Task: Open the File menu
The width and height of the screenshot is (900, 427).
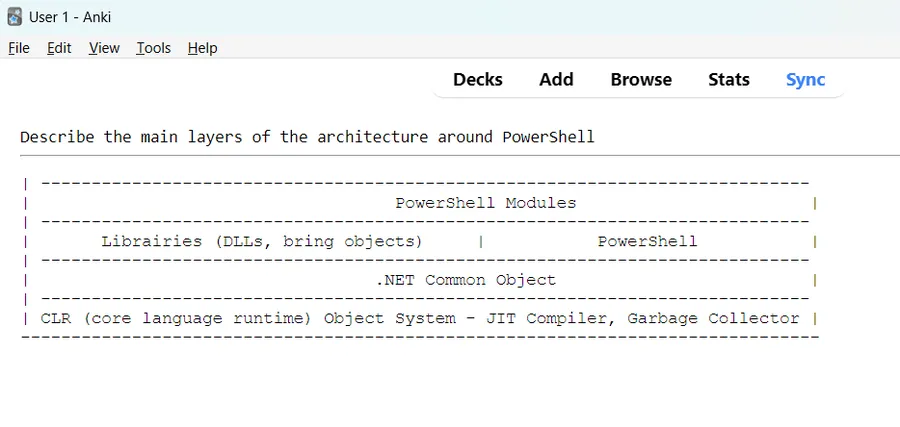Action: pos(19,48)
